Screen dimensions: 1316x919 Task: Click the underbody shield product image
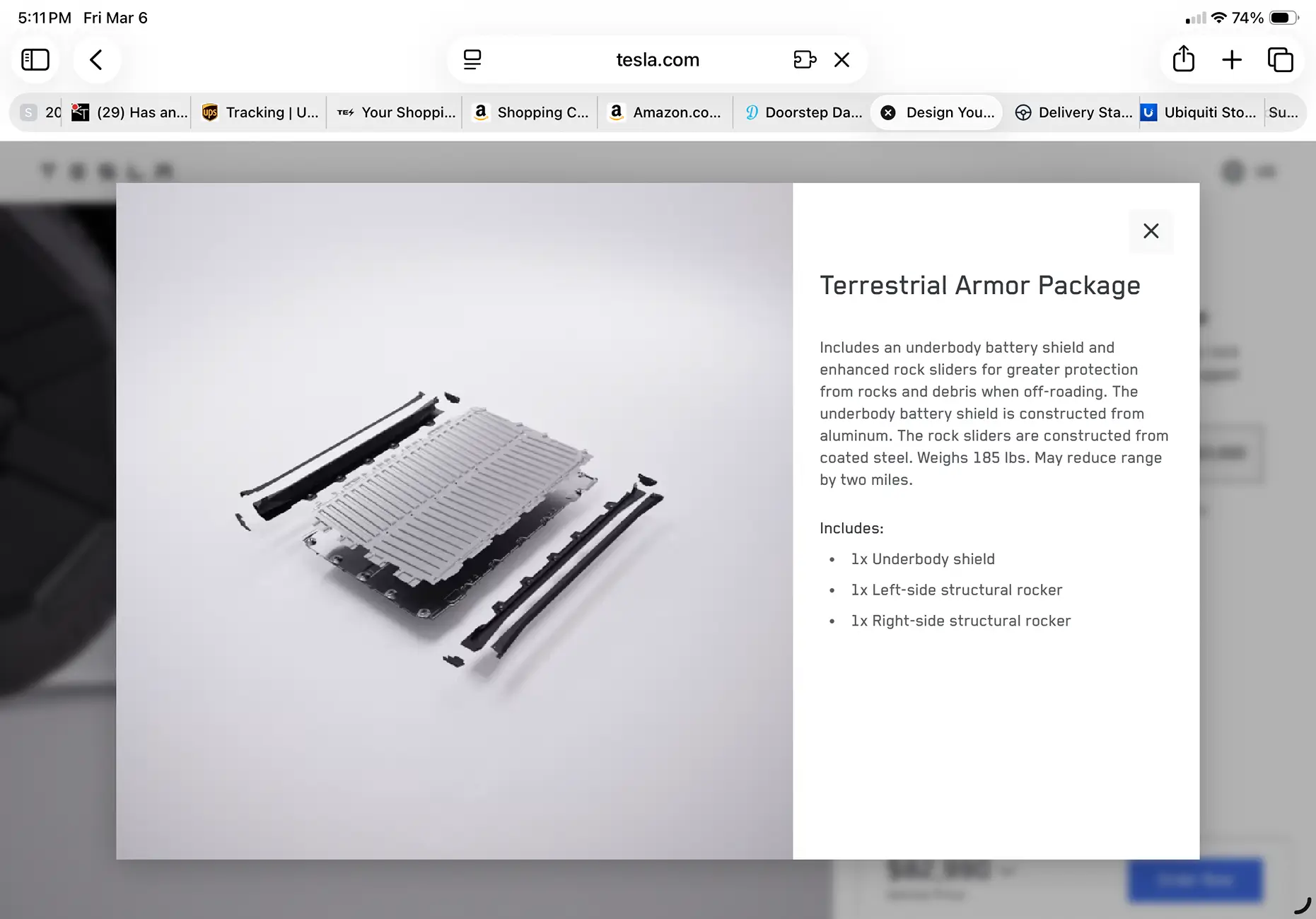click(x=454, y=521)
